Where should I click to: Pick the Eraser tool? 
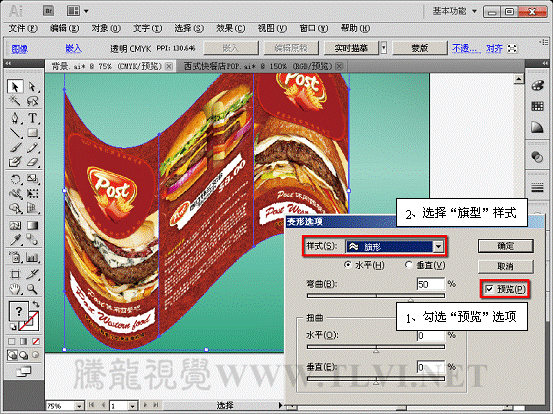[32, 162]
